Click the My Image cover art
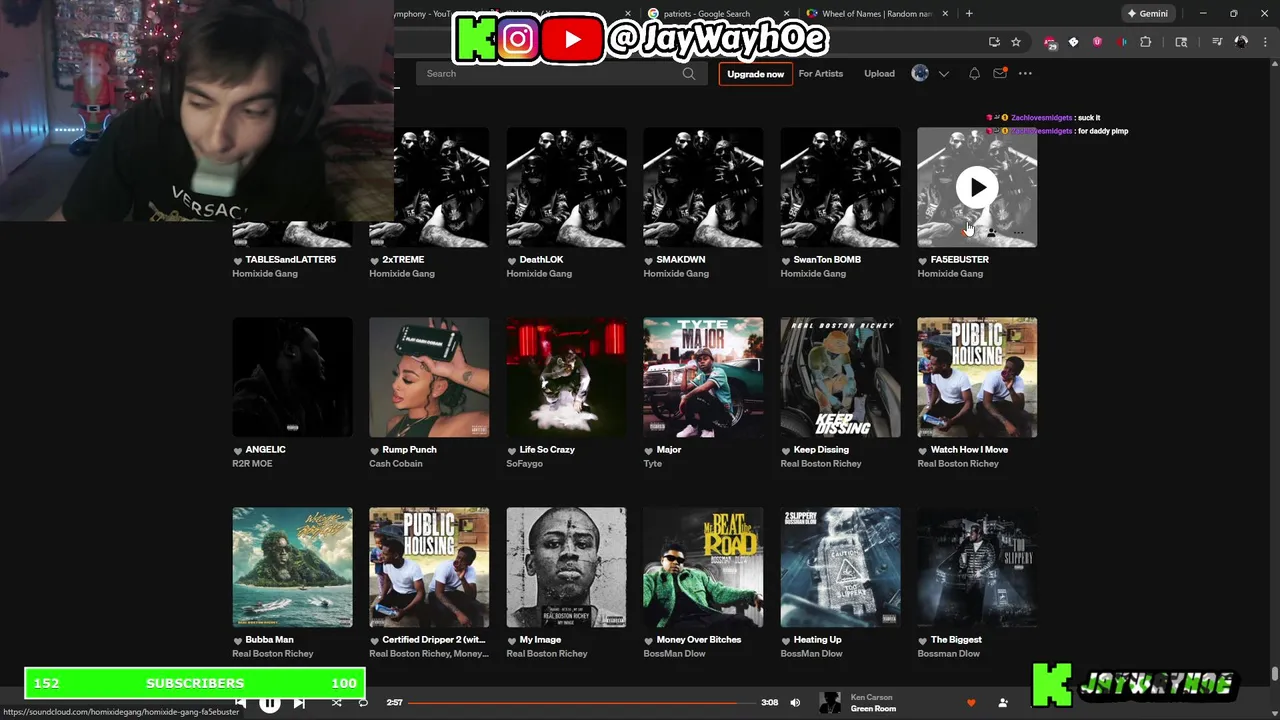This screenshot has height=720, width=1280. pyautogui.click(x=566, y=567)
